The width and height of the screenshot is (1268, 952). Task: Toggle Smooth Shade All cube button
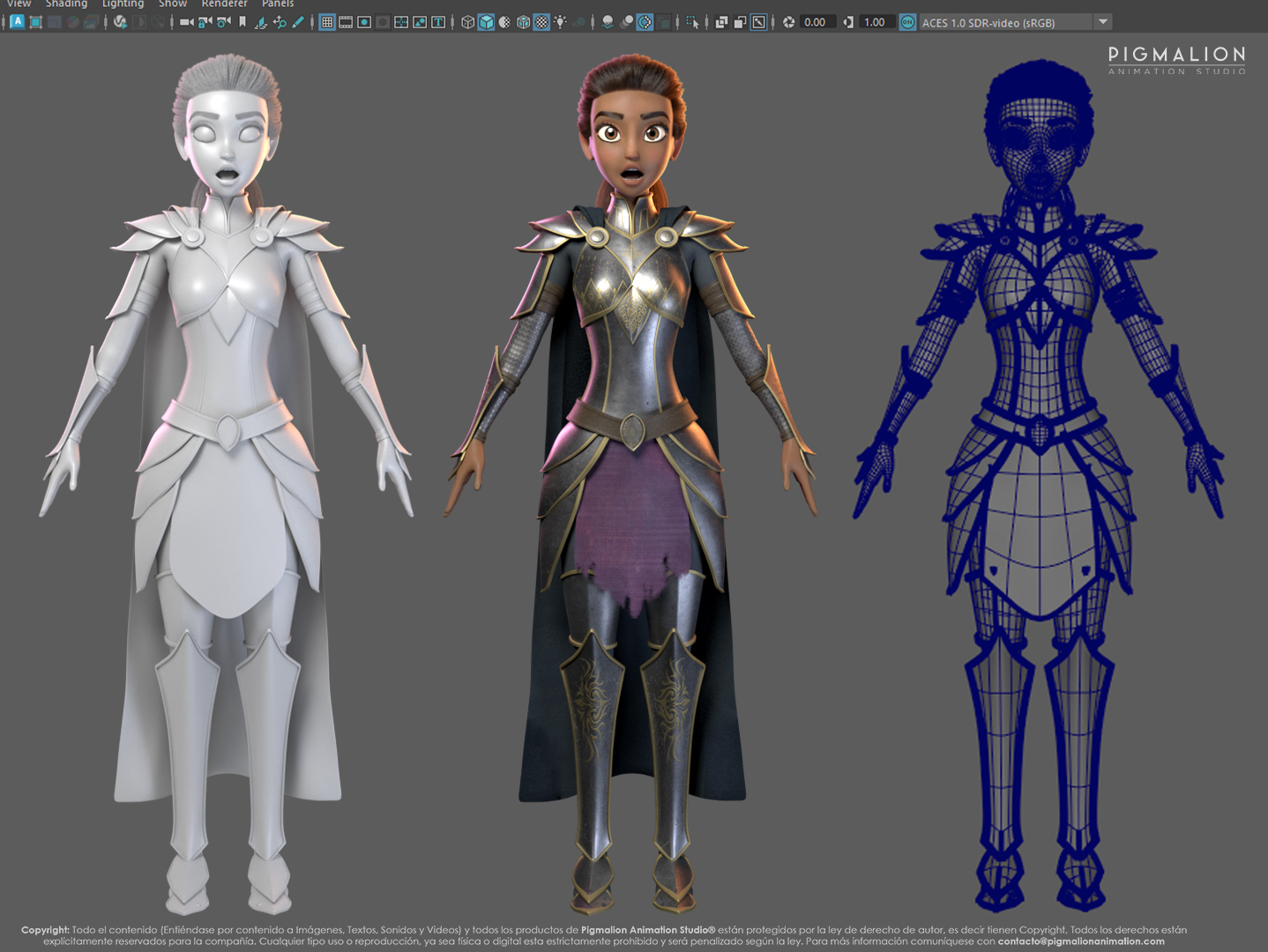486,22
